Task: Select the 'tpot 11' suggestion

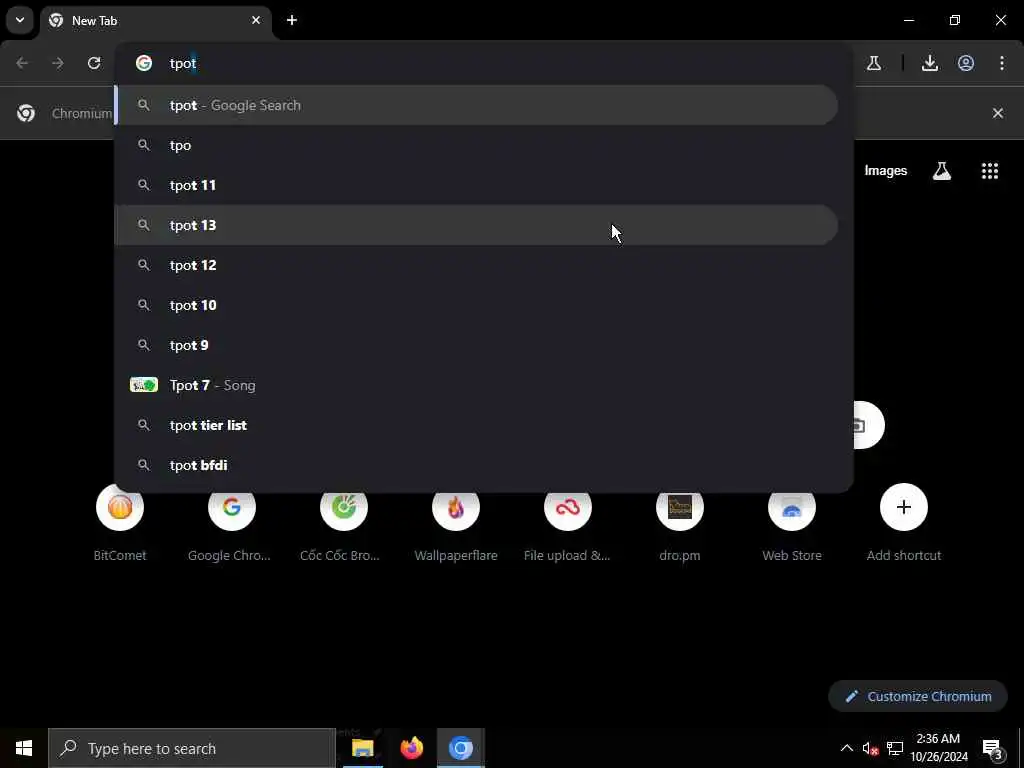Action: pyautogui.click(x=476, y=185)
